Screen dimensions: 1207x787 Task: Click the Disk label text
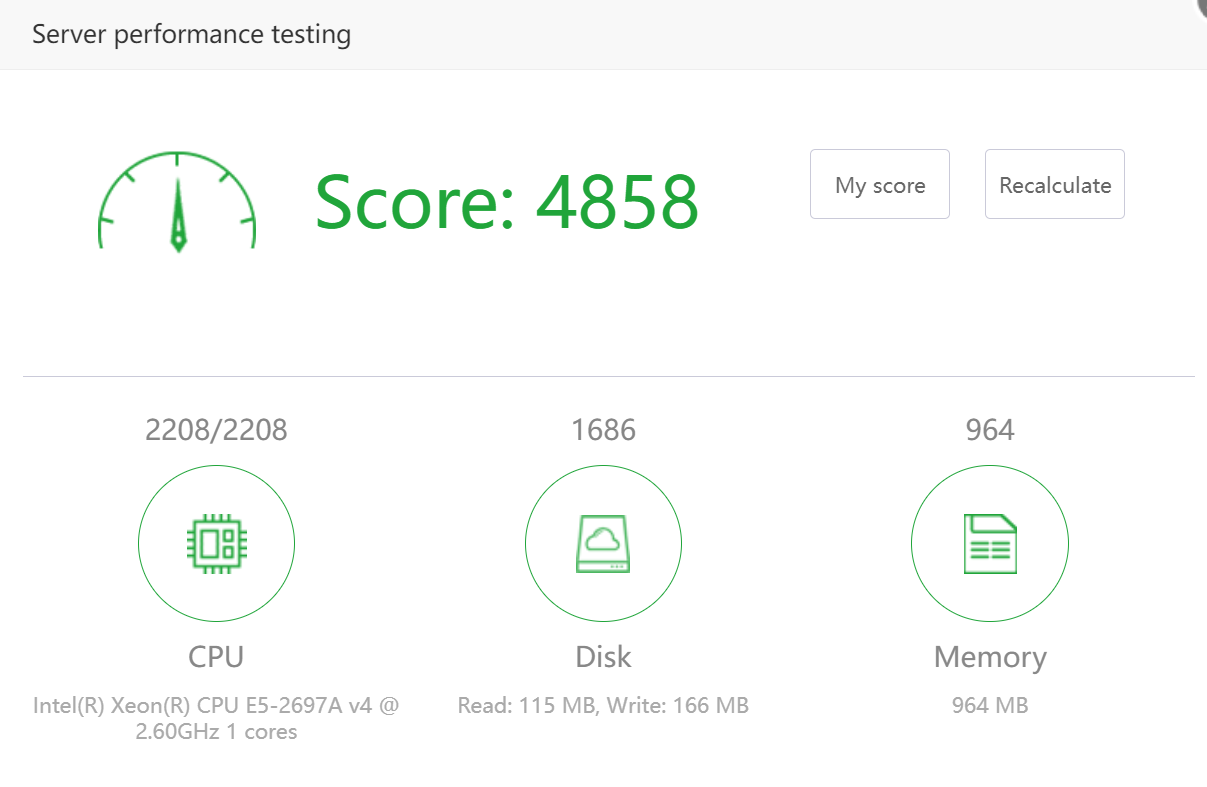(603, 657)
